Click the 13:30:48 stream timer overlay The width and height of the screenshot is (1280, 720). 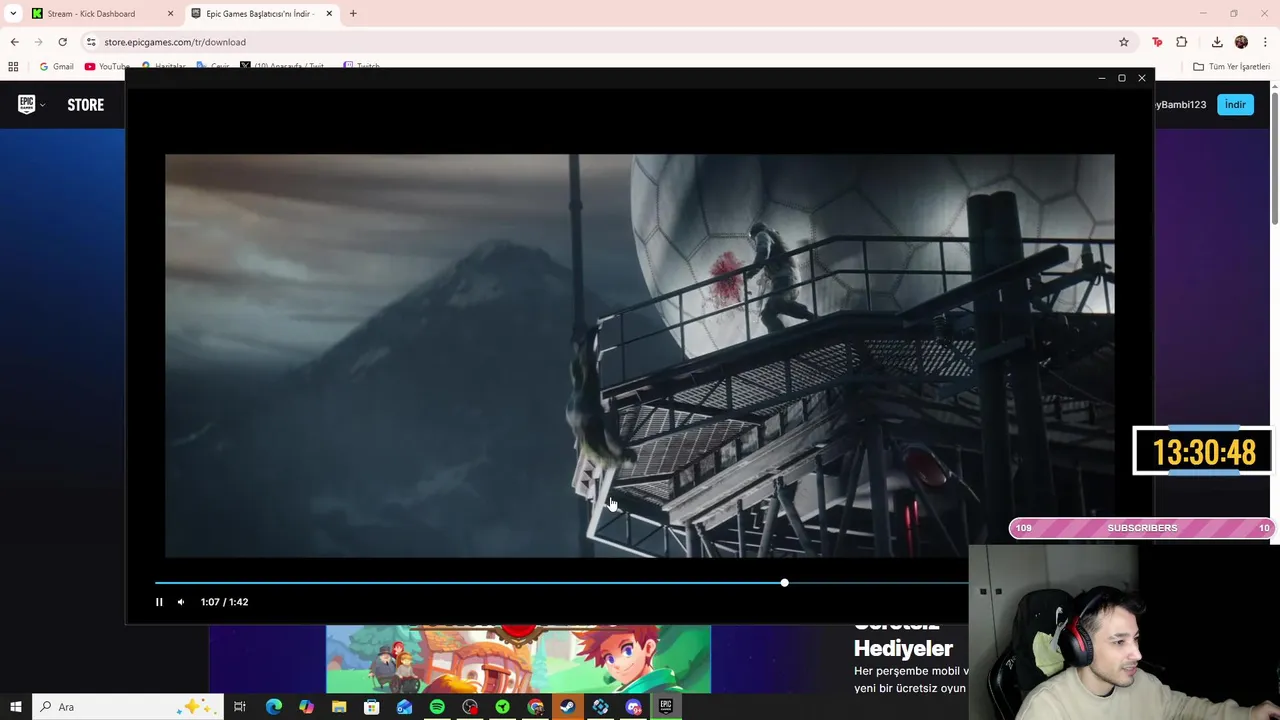pyautogui.click(x=1203, y=452)
